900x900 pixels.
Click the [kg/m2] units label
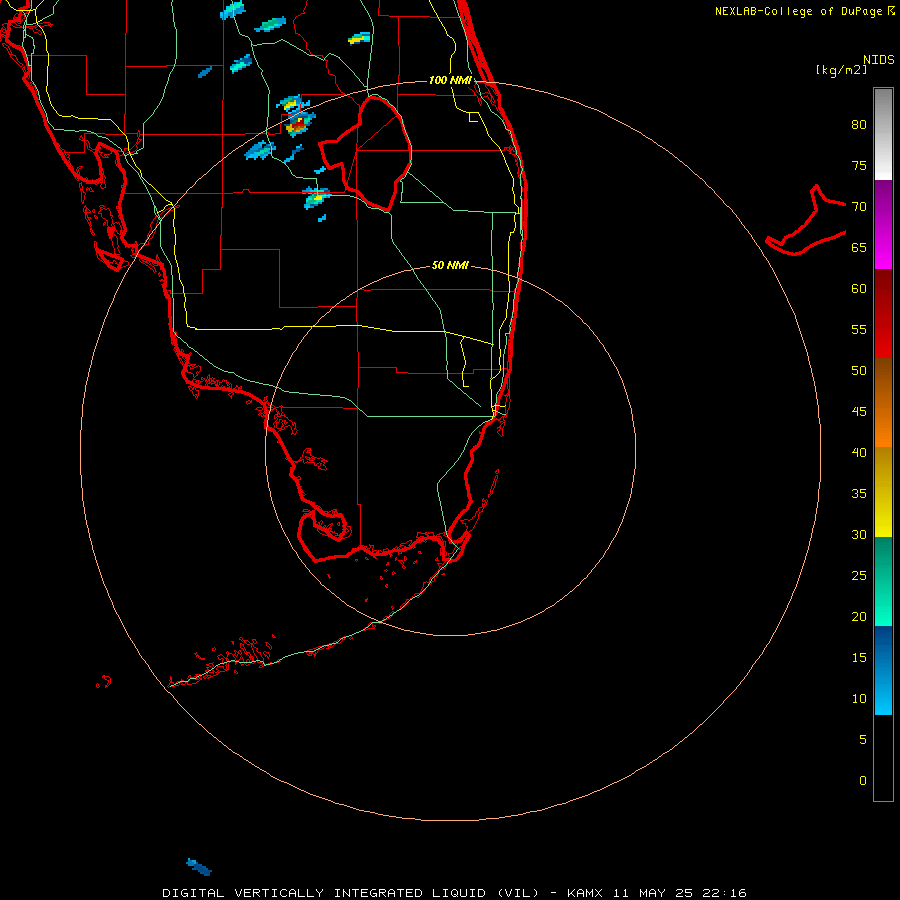coord(841,70)
